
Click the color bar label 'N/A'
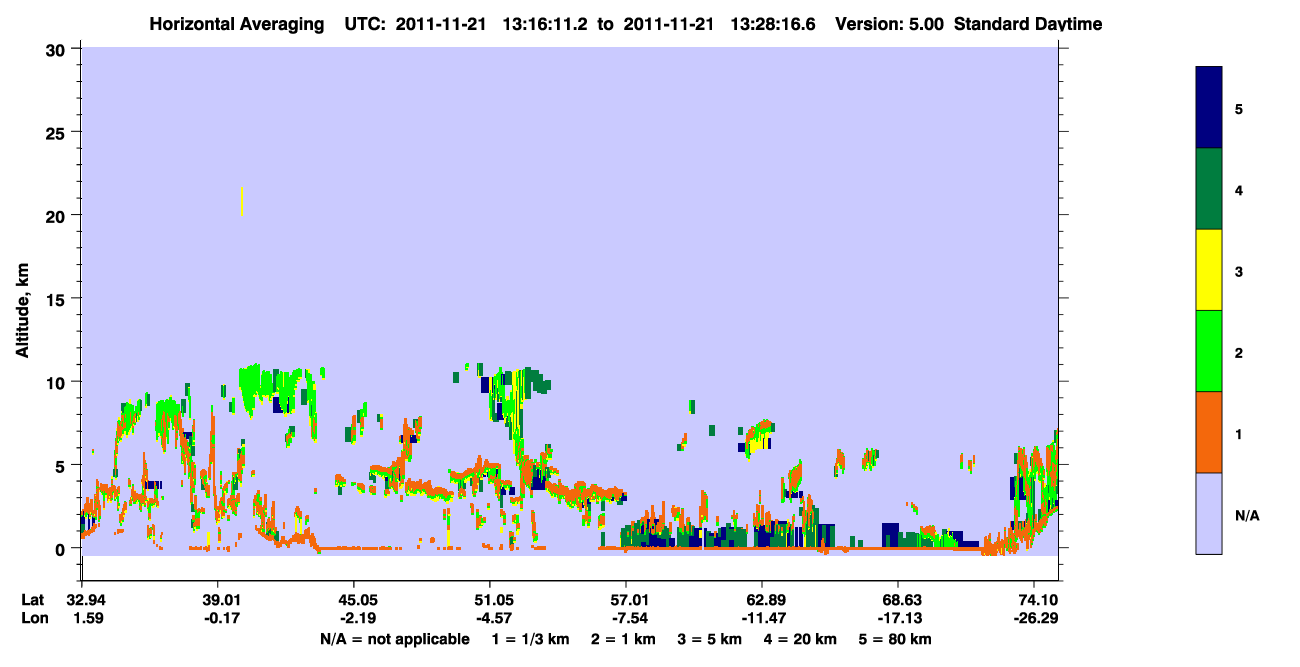coord(1246,515)
